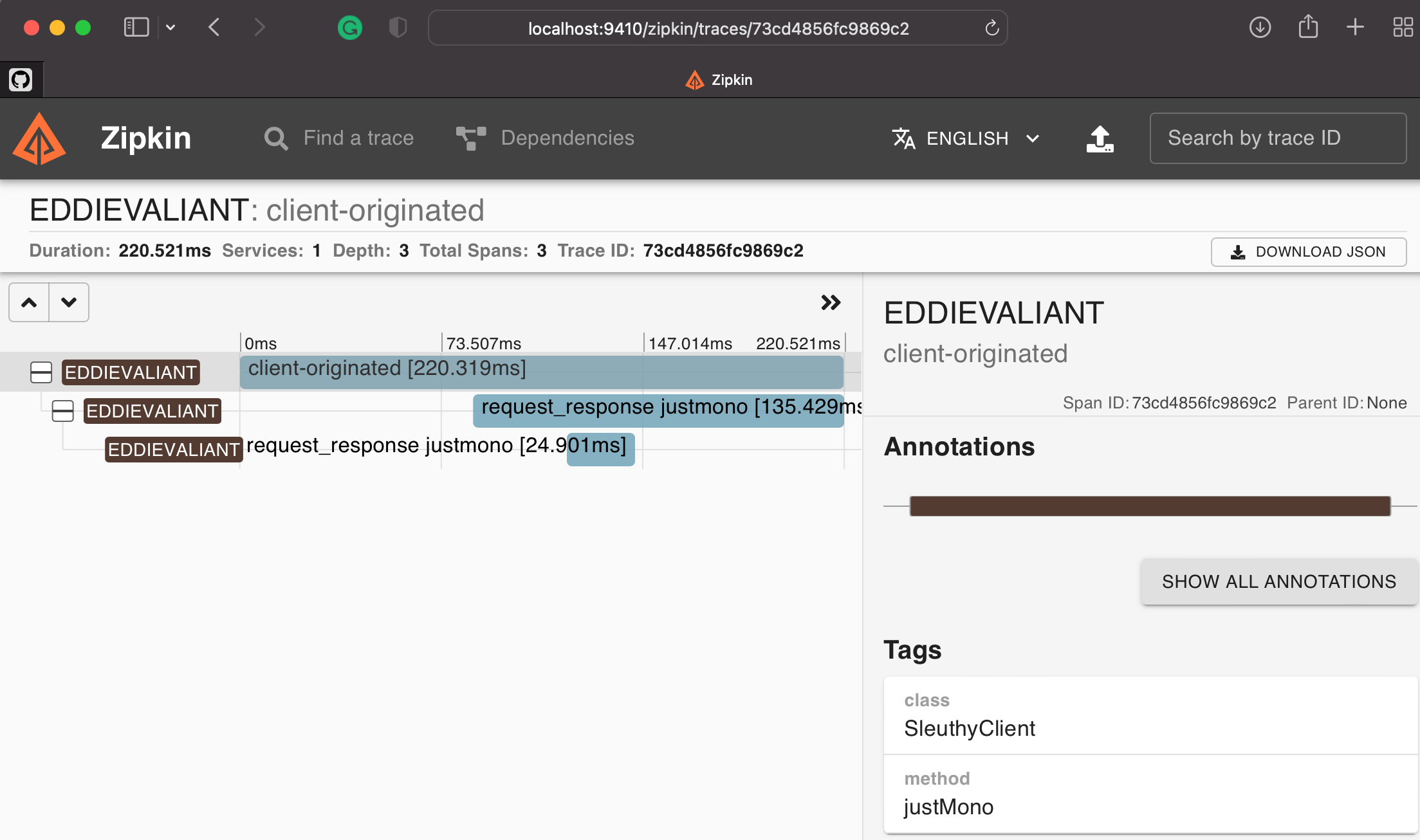Image resolution: width=1420 pixels, height=840 pixels.
Task: Reload the page with refresh icon
Action: [991, 28]
